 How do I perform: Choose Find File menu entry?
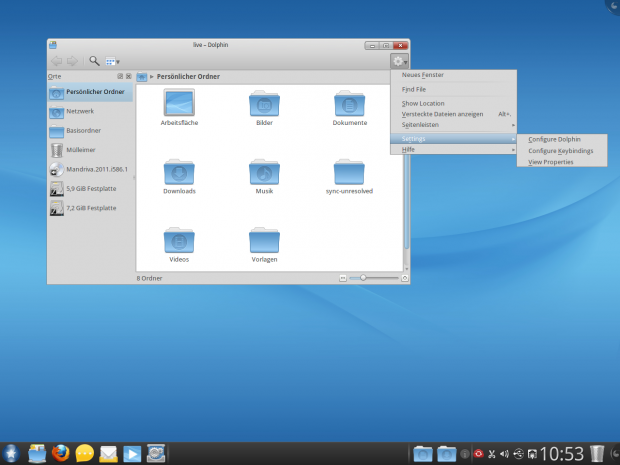click(454, 90)
